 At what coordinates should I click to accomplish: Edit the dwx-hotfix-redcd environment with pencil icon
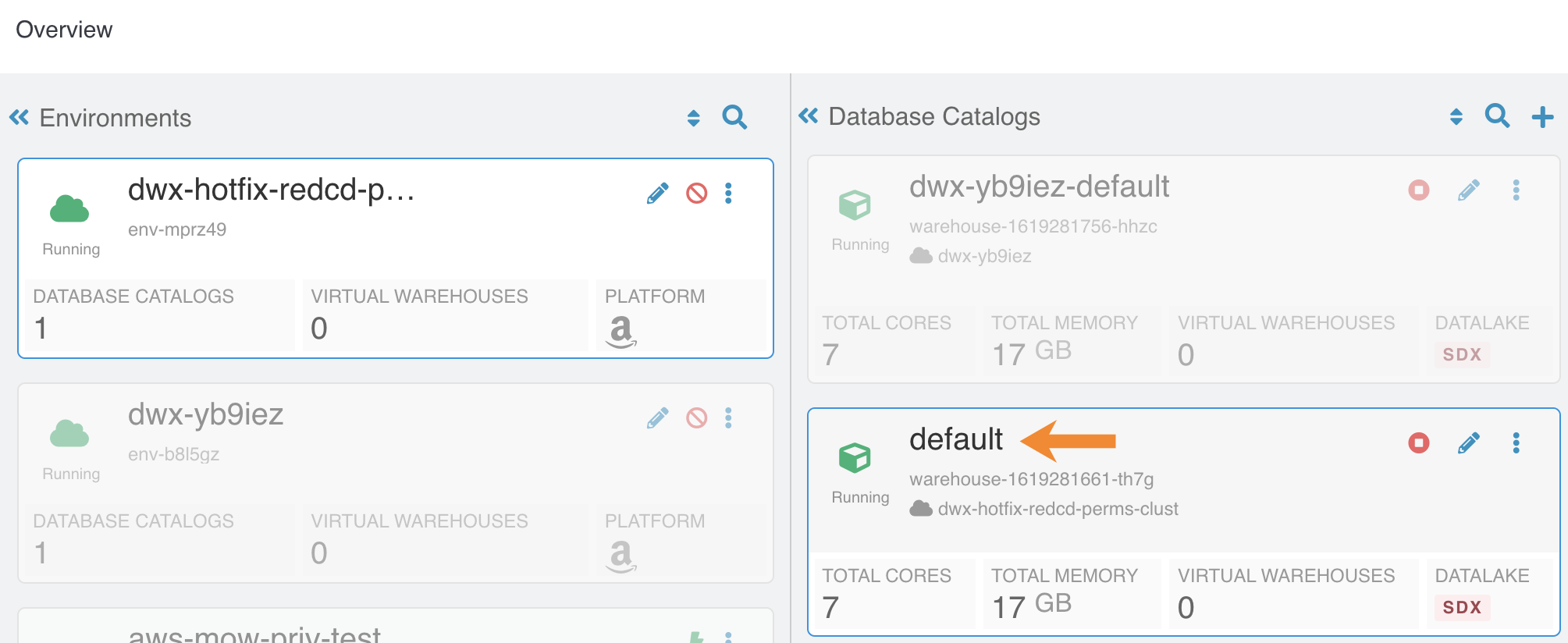(x=657, y=194)
